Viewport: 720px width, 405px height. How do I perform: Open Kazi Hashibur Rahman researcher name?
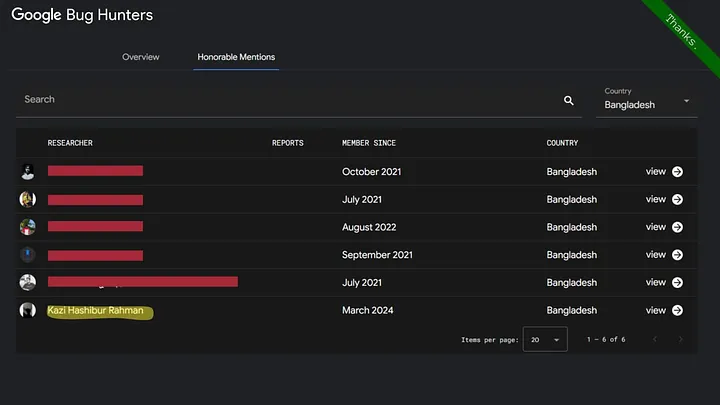[96, 310]
